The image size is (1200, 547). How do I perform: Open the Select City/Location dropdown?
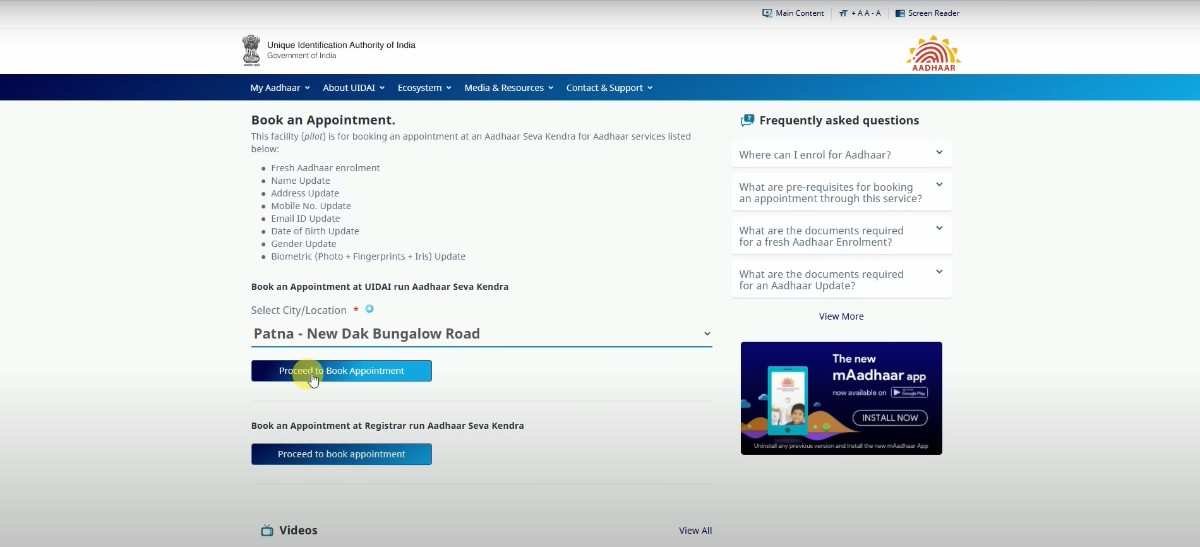[481, 334]
